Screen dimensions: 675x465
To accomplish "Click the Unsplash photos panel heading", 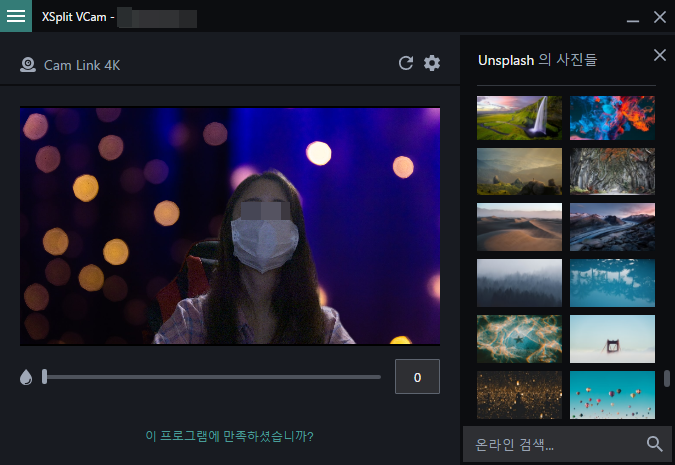I will (x=537, y=60).
